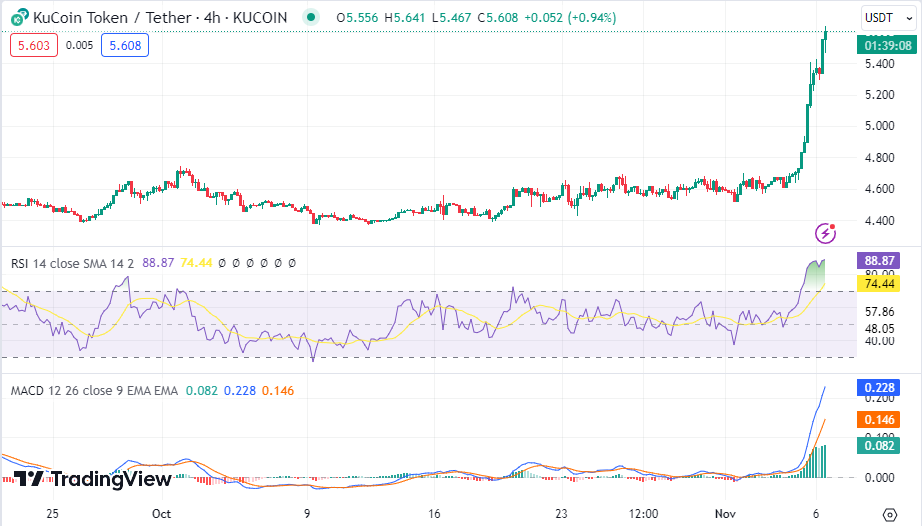This screenshot has height=526, width=922.
Task: Click the C5.608 close value in header
Action: tap(497, 18)
